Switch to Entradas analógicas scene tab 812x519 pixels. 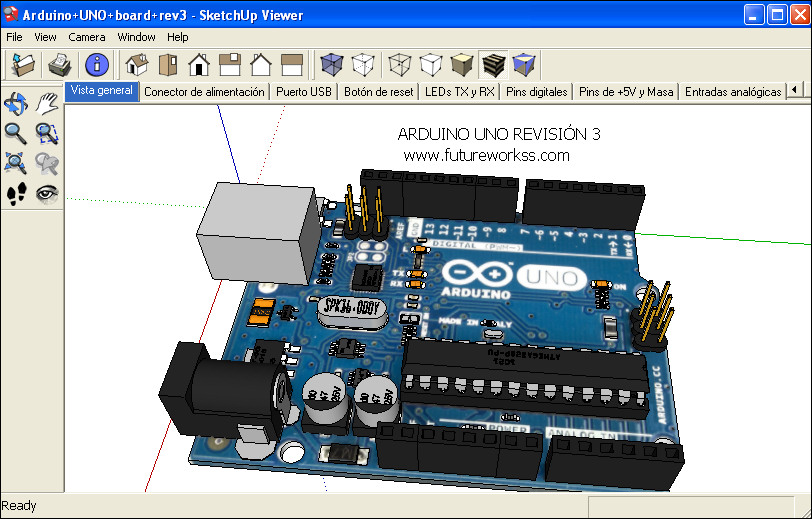[733, 92]
